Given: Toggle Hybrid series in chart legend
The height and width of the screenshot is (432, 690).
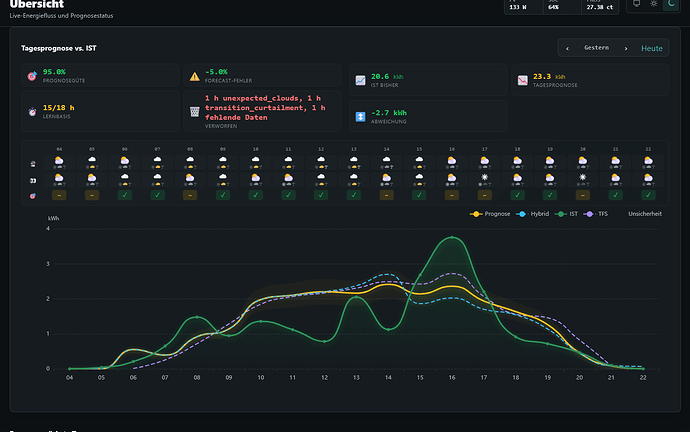Looking at the screenshot, I should point(532,214).
